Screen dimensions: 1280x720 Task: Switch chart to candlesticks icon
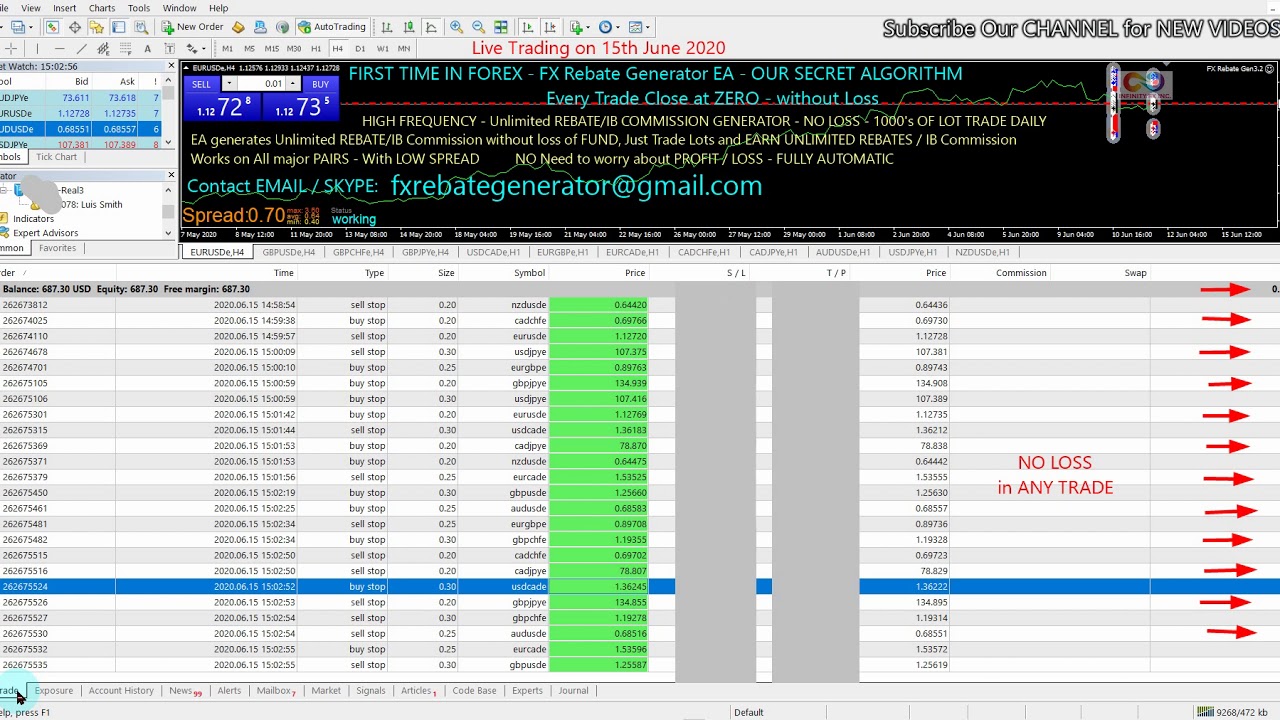pyautogui.click(x=409, y=27)
